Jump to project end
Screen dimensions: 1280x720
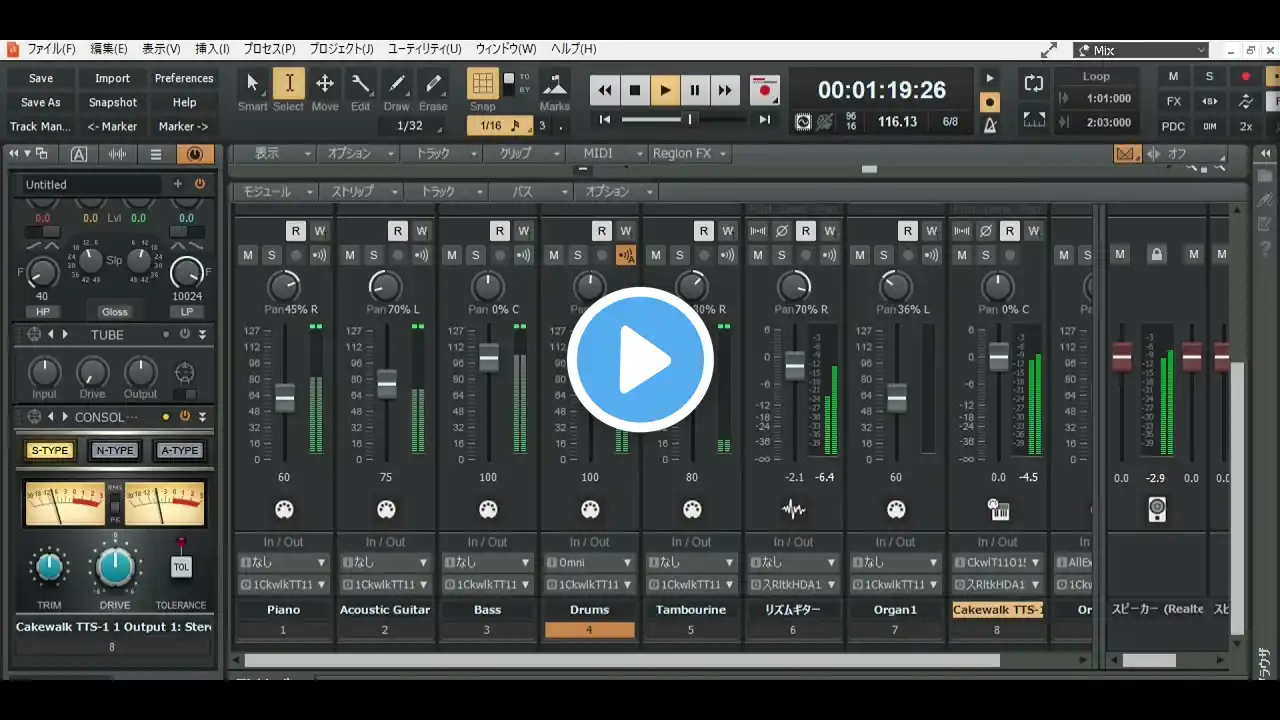pyautogui.click(x=765, y=120)
